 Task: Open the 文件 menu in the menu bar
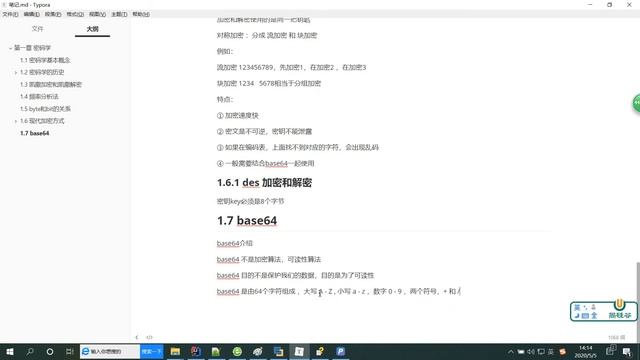(10, 14)
